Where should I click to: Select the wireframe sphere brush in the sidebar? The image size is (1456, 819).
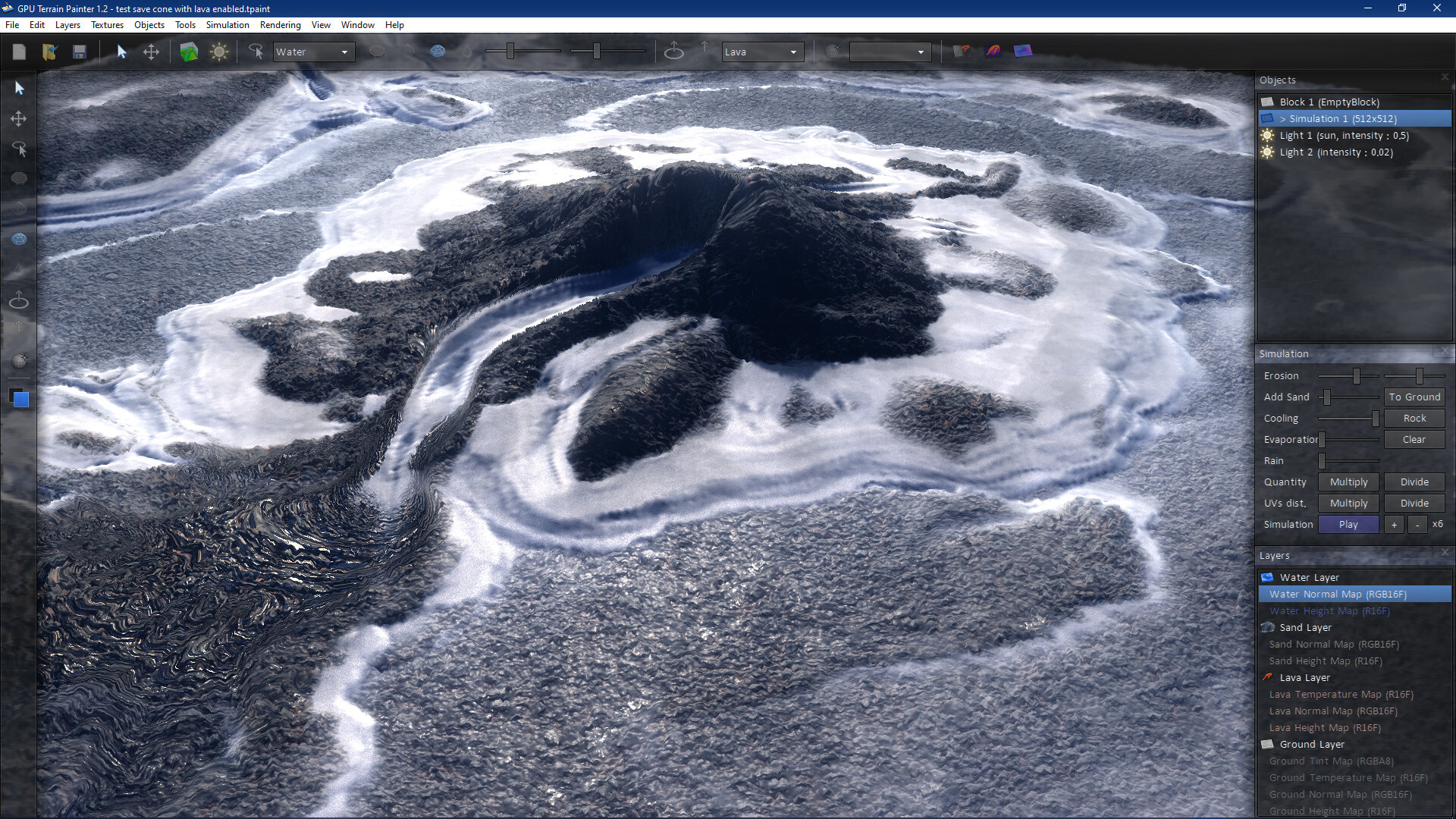coord(19,239)
